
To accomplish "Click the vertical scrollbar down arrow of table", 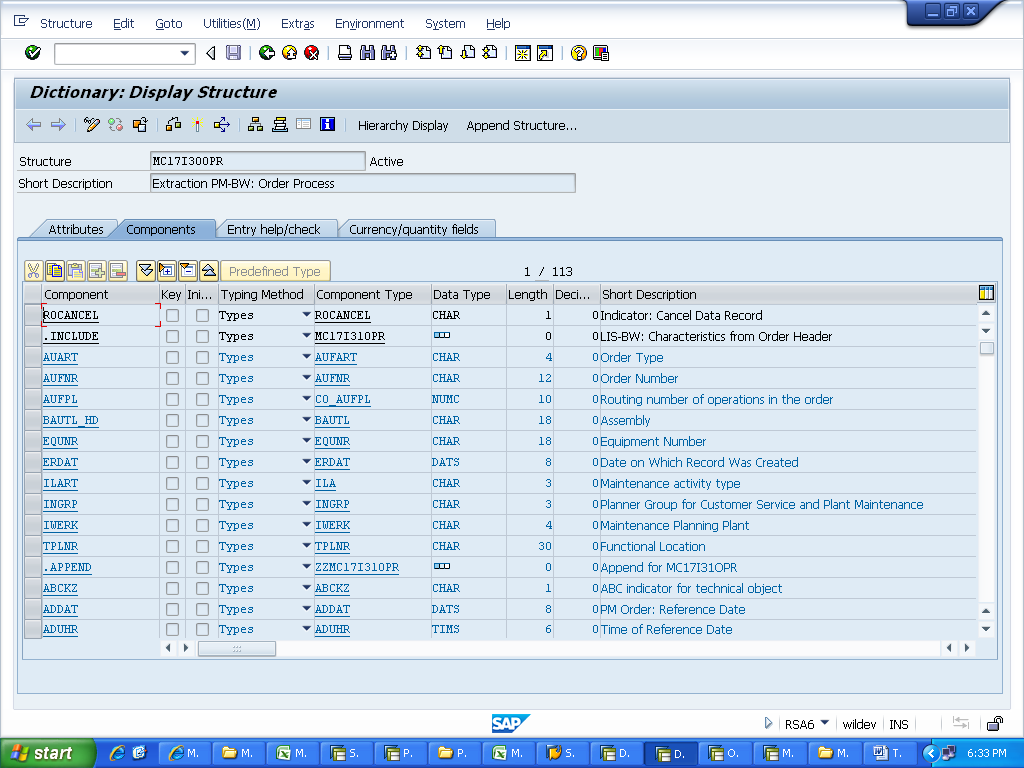I will [x=986, y=630].
